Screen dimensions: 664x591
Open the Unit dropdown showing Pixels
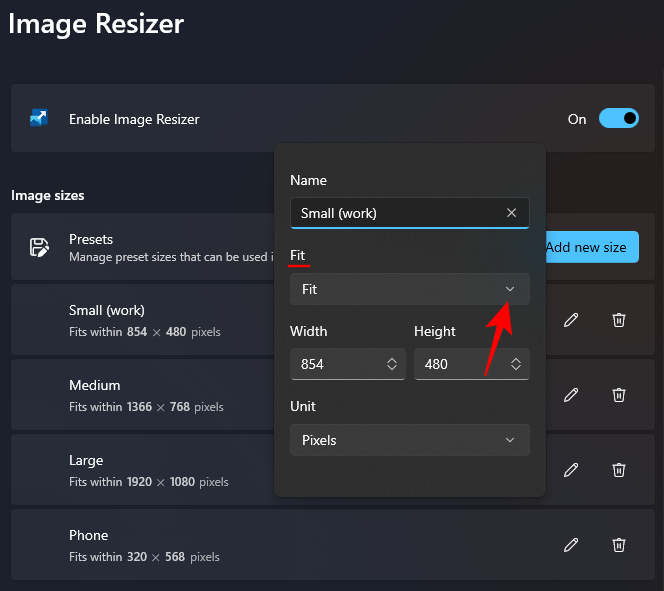409,440
